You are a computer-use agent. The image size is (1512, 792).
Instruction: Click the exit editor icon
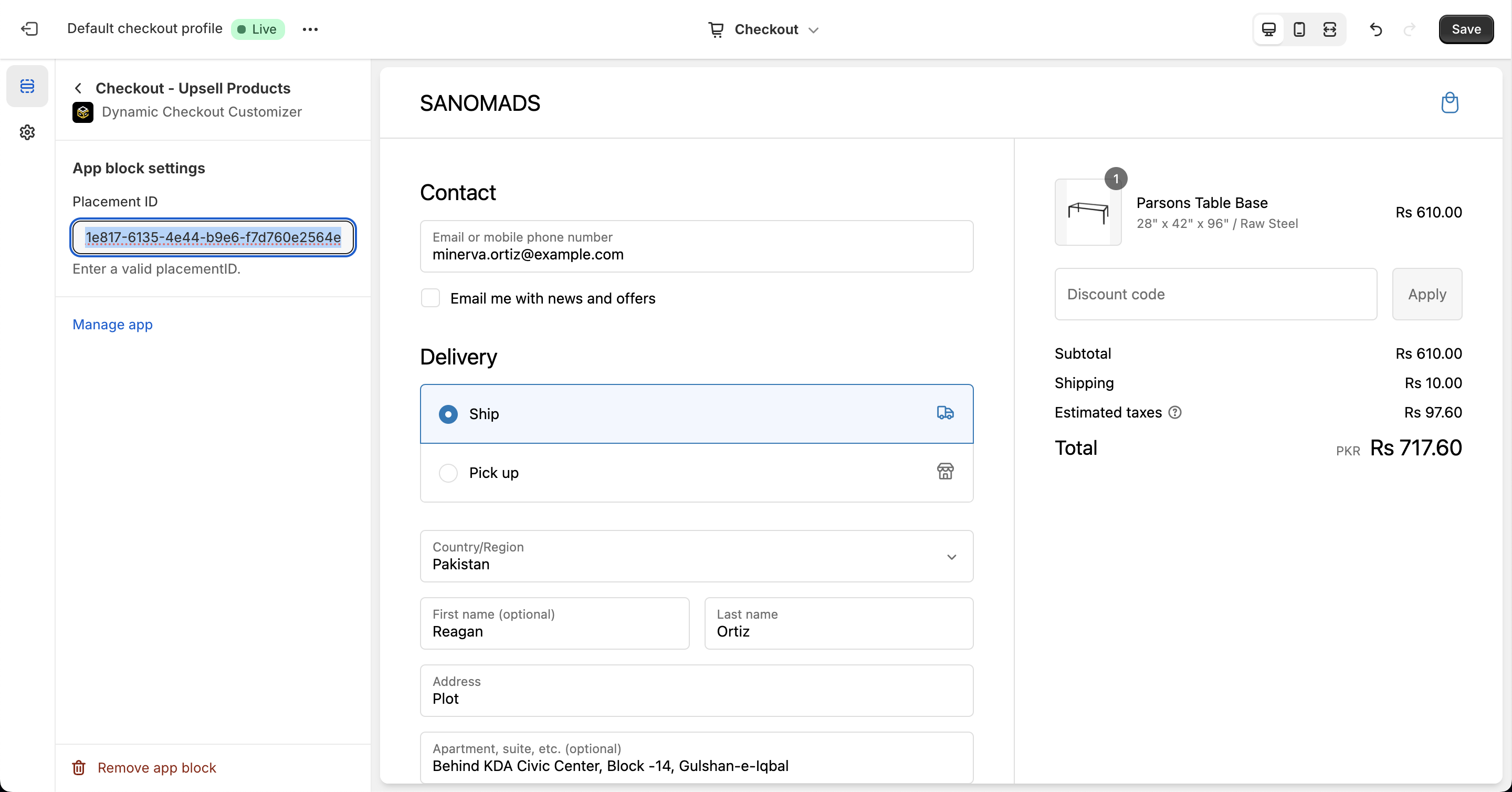[x=29, y=29]
